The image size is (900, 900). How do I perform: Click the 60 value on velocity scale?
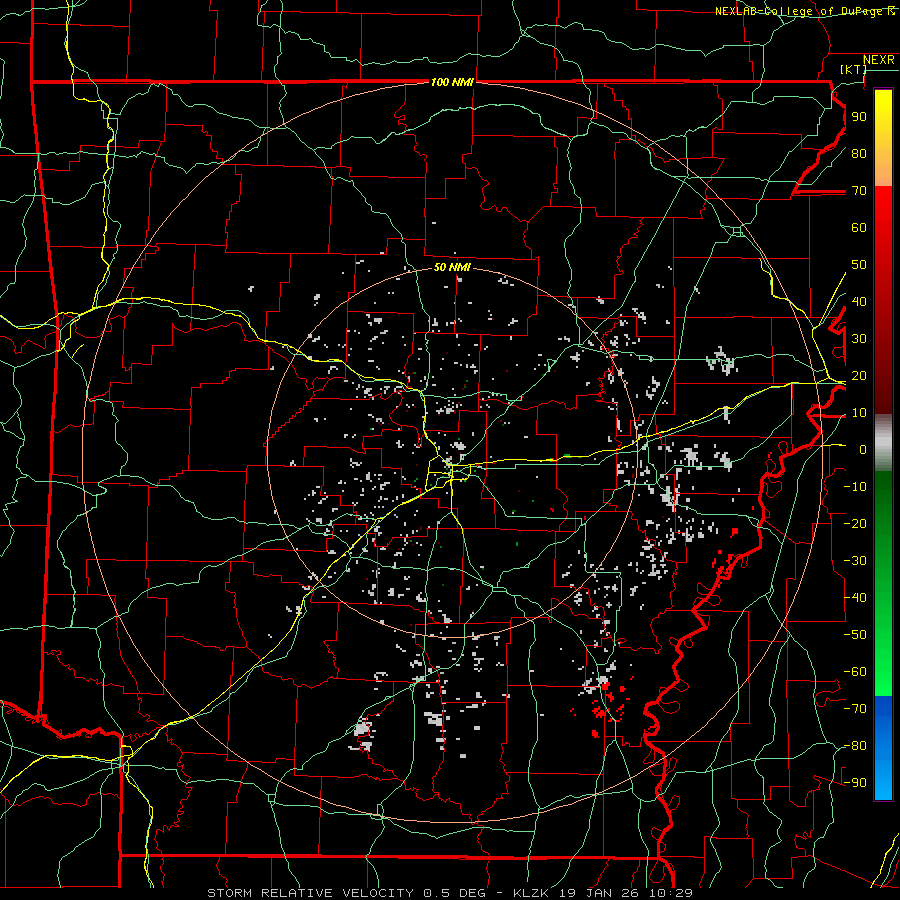(x=859, y=227)
